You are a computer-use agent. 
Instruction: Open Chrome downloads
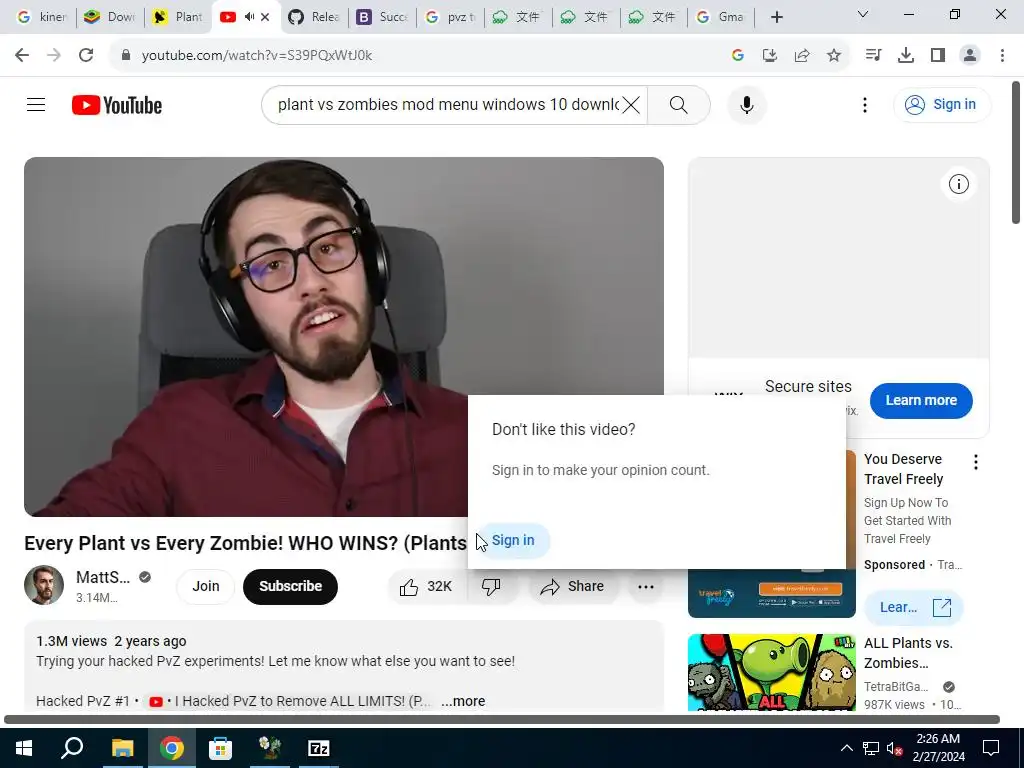(905, 55)
